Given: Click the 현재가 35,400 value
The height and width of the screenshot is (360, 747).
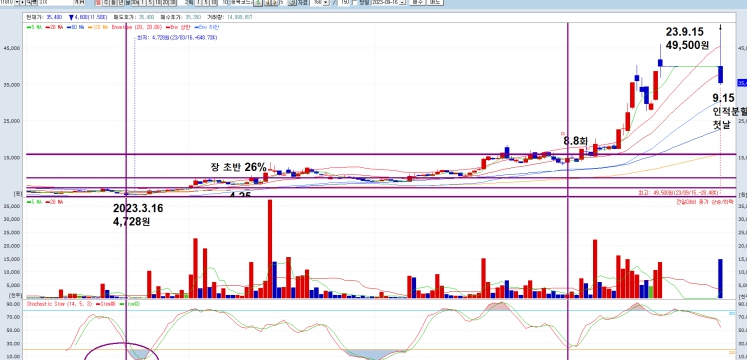Looking at the screenshot, I should (54, 17).
